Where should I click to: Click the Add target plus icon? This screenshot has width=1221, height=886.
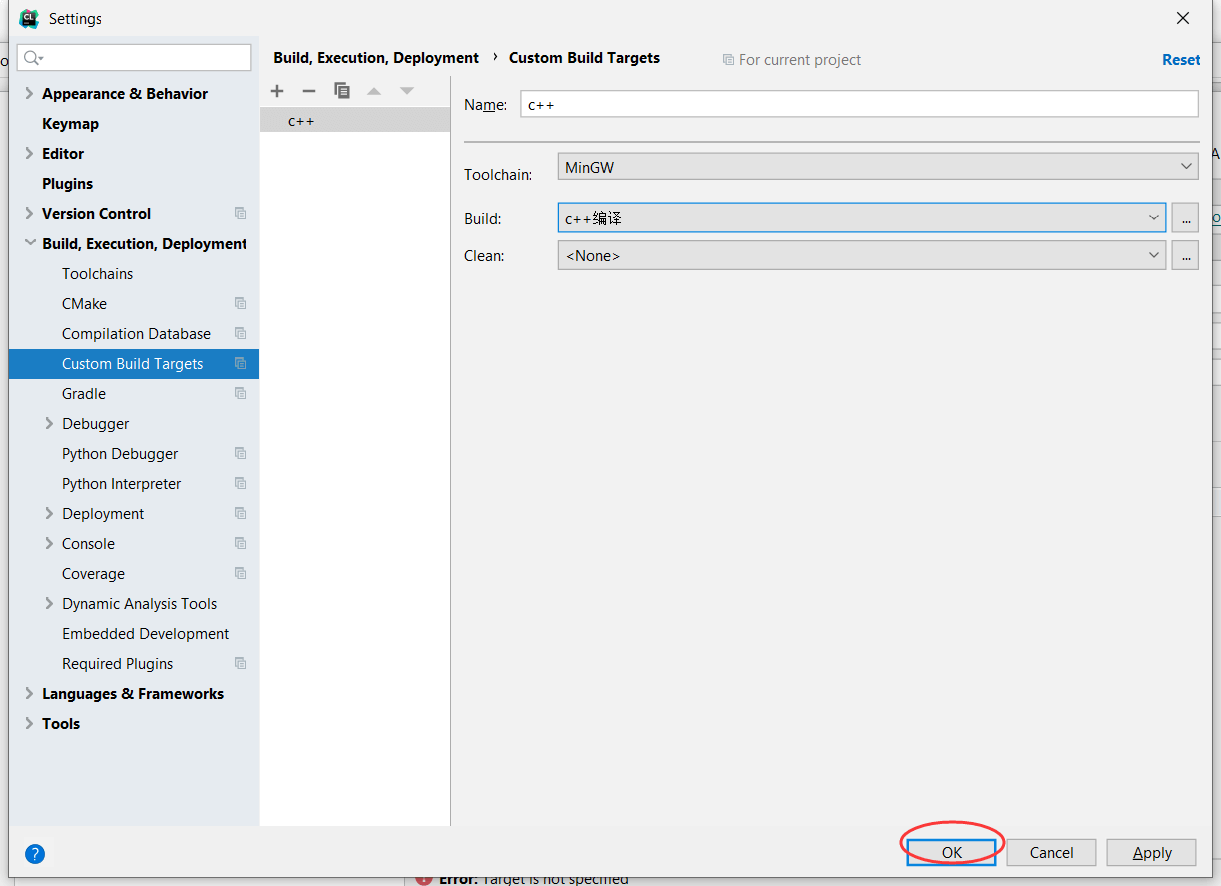(277, 91)
